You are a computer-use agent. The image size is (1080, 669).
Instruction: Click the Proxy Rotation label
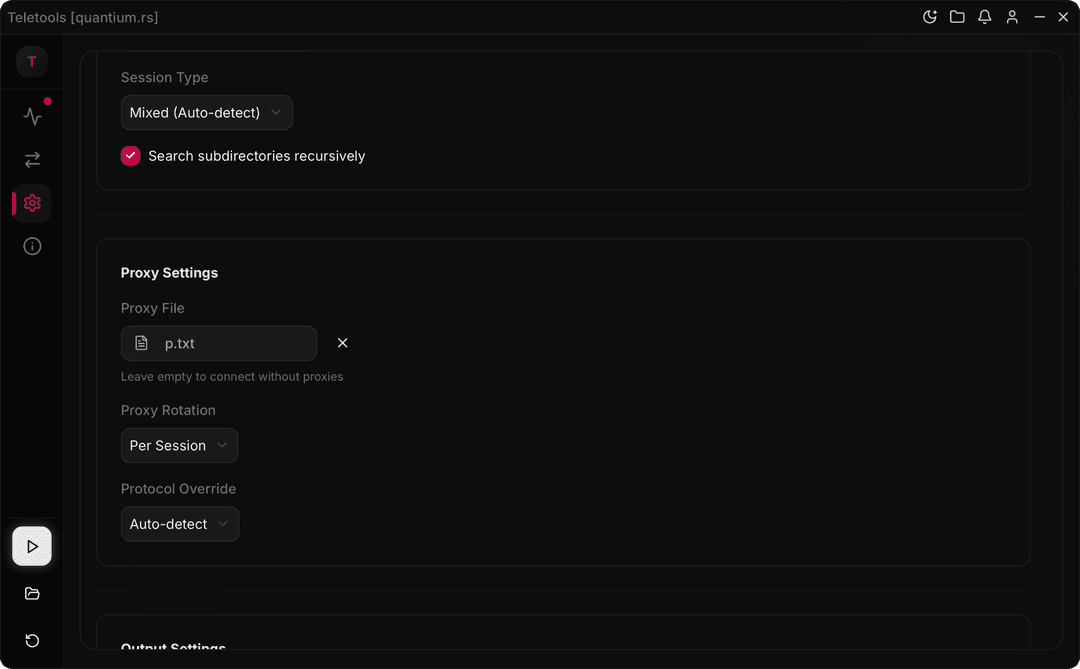tap(168, 410)
